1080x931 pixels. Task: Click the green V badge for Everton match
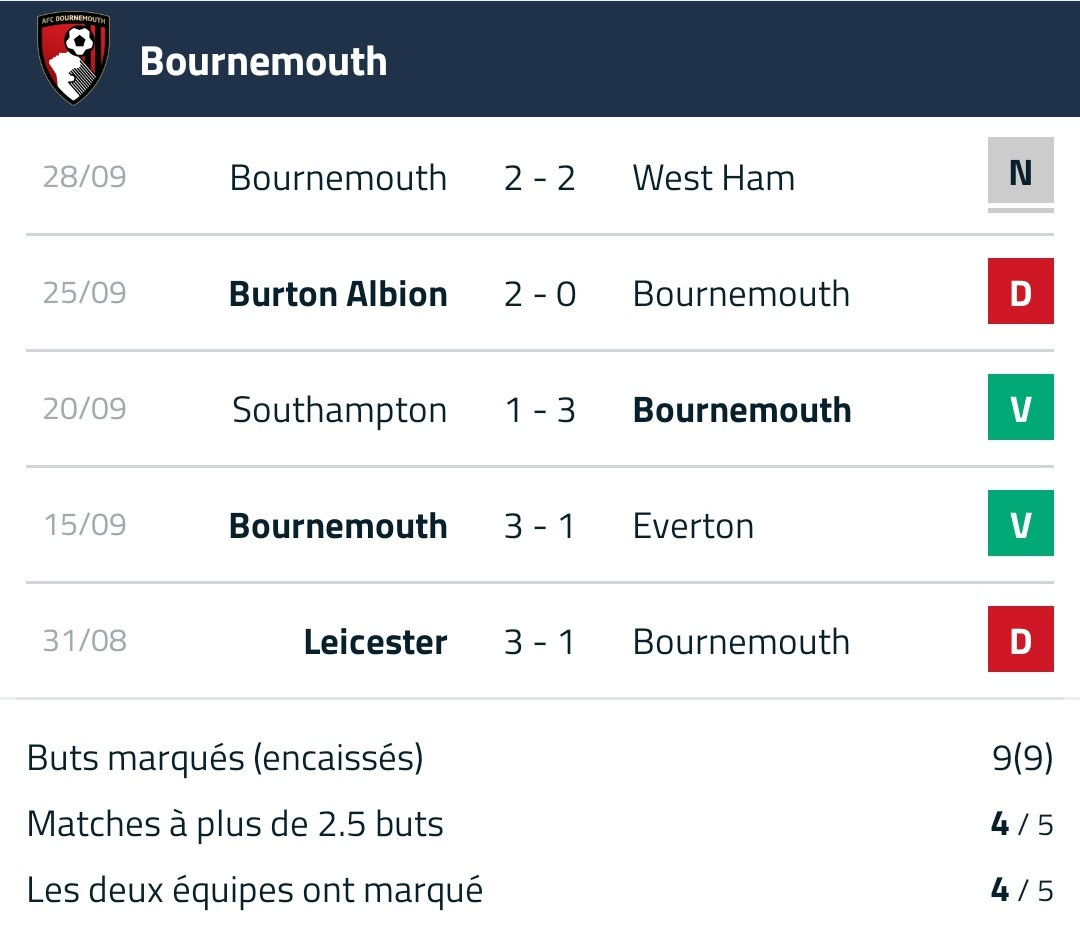[x=1020, y=523]
